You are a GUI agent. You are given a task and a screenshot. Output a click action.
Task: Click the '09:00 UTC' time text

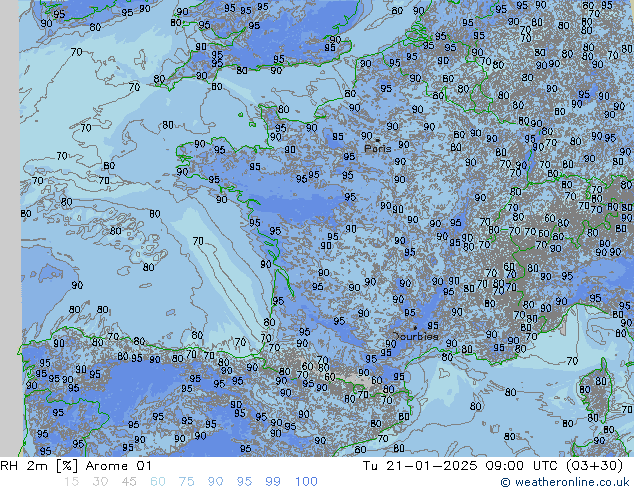click(523, 466)
